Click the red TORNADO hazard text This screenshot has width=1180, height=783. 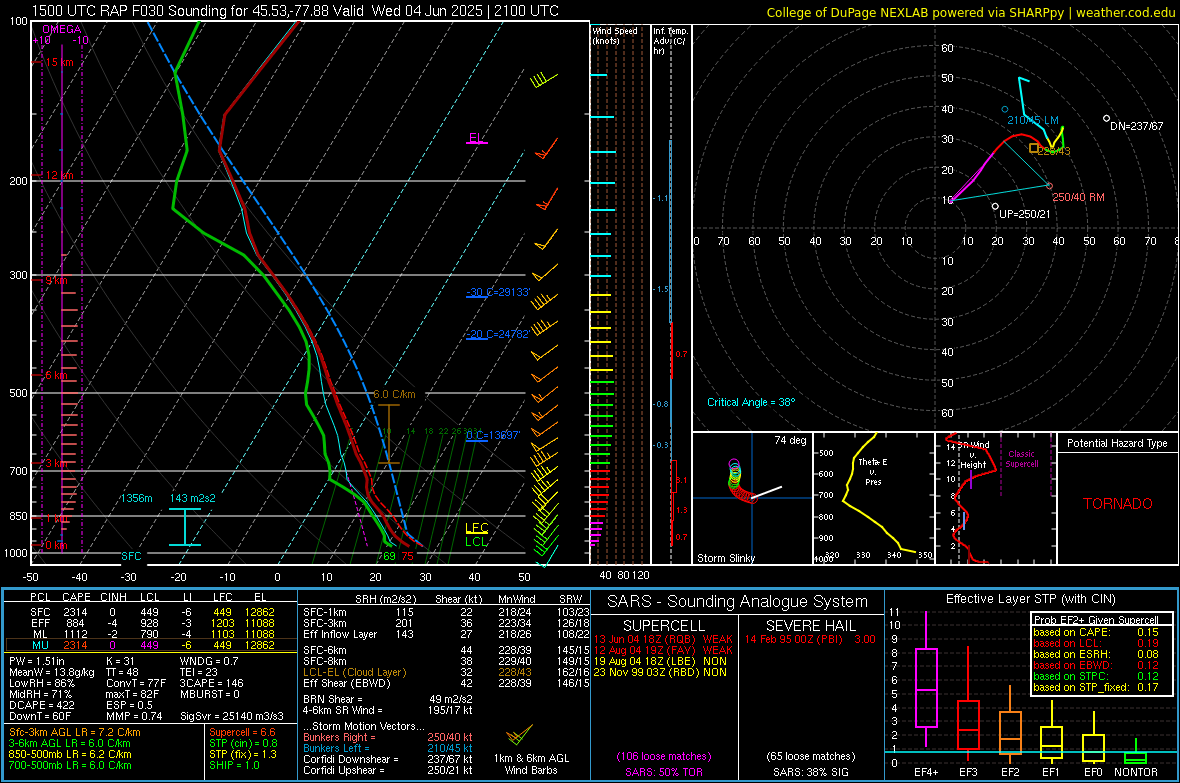(1118, 504)
